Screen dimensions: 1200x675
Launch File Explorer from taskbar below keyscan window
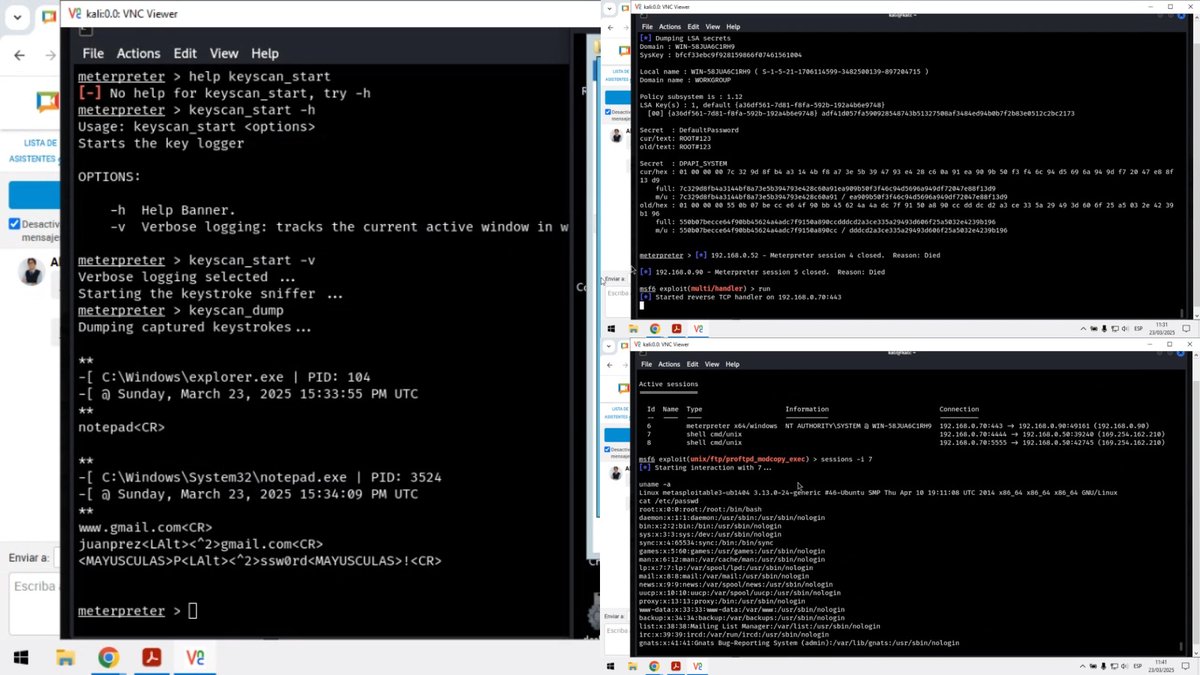pyautogui.click(x=65, y=658)
